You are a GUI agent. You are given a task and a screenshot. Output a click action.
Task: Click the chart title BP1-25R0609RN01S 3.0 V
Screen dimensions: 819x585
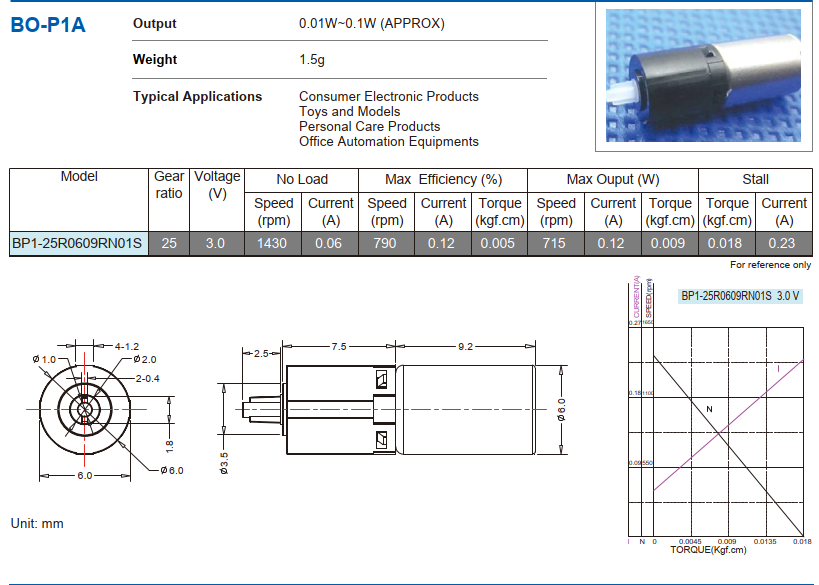(740, 296)
